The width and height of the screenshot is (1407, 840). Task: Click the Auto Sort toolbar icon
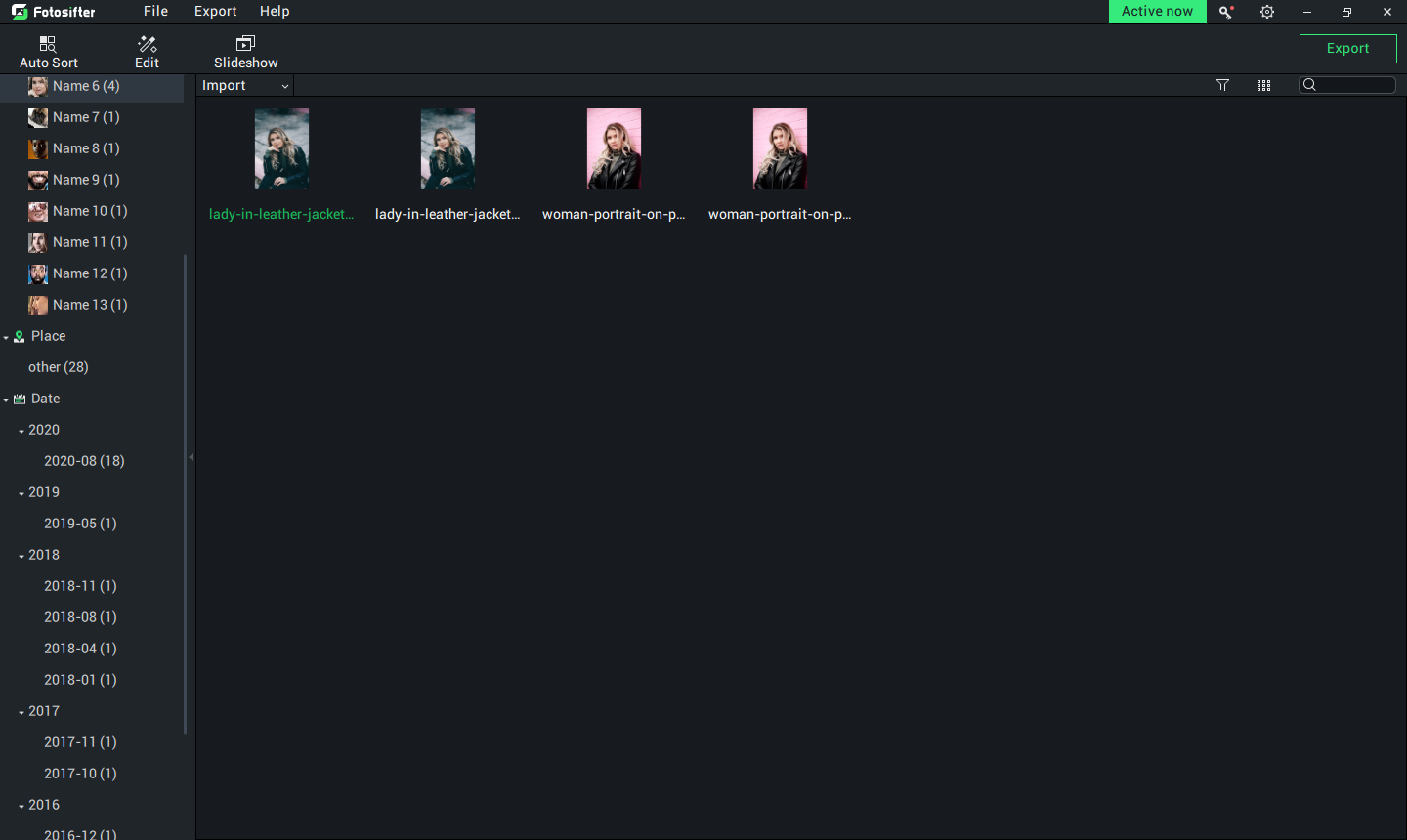48,44
